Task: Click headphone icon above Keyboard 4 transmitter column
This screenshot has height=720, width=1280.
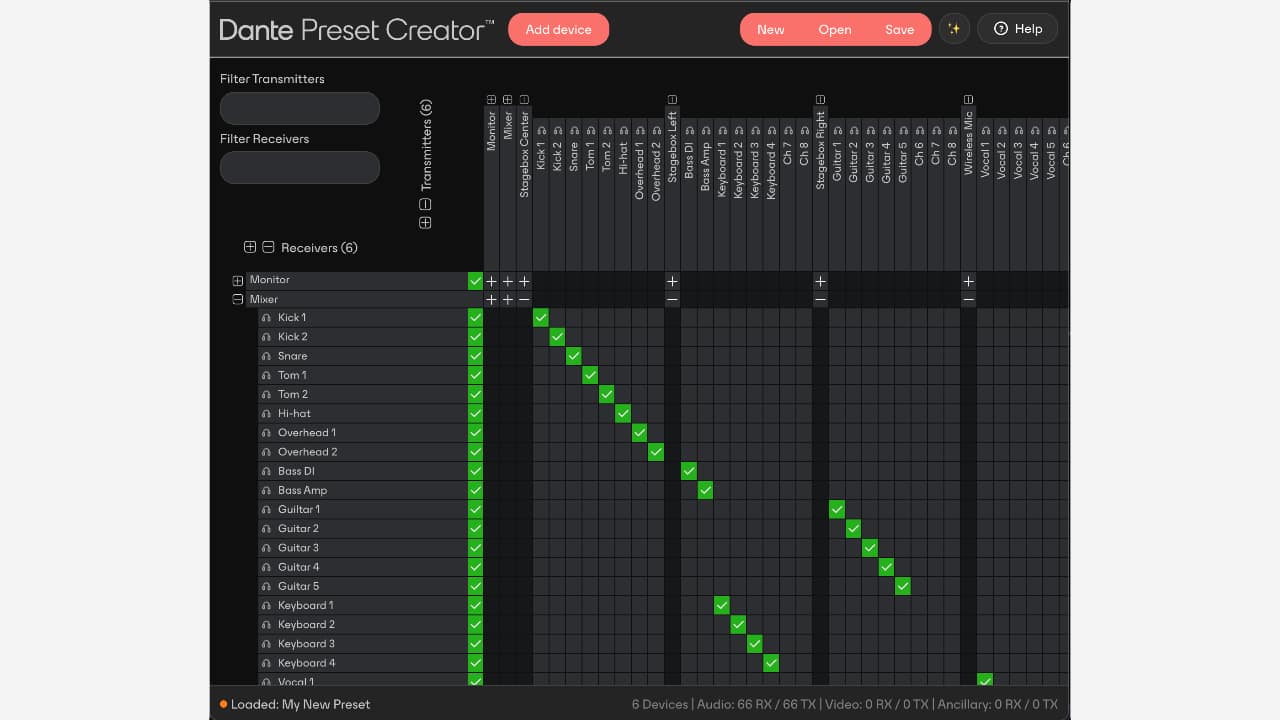Action: click(771, 131)
